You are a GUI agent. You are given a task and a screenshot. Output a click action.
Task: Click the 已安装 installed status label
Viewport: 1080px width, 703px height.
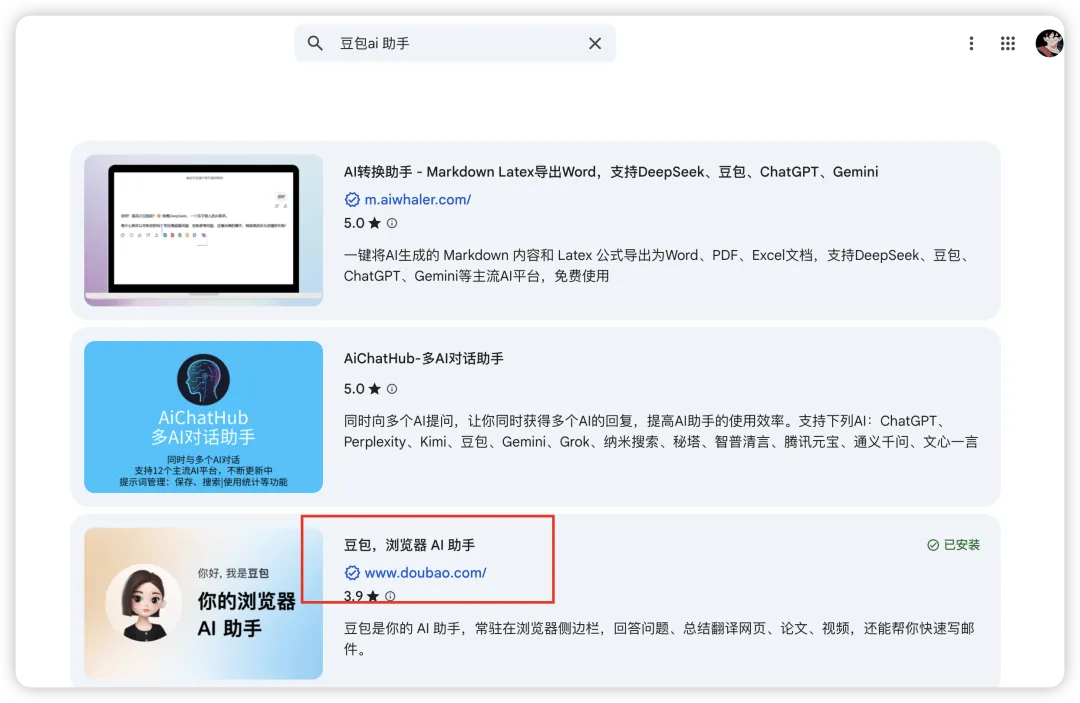coord(962,545)
